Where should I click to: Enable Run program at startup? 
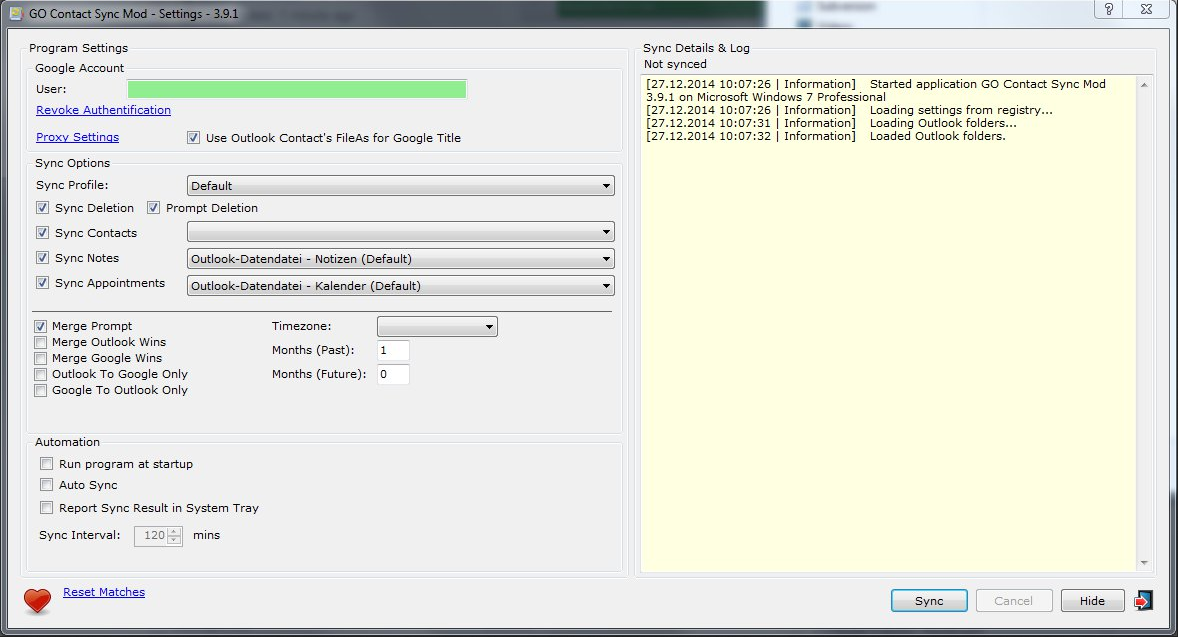tap(47, 463)
